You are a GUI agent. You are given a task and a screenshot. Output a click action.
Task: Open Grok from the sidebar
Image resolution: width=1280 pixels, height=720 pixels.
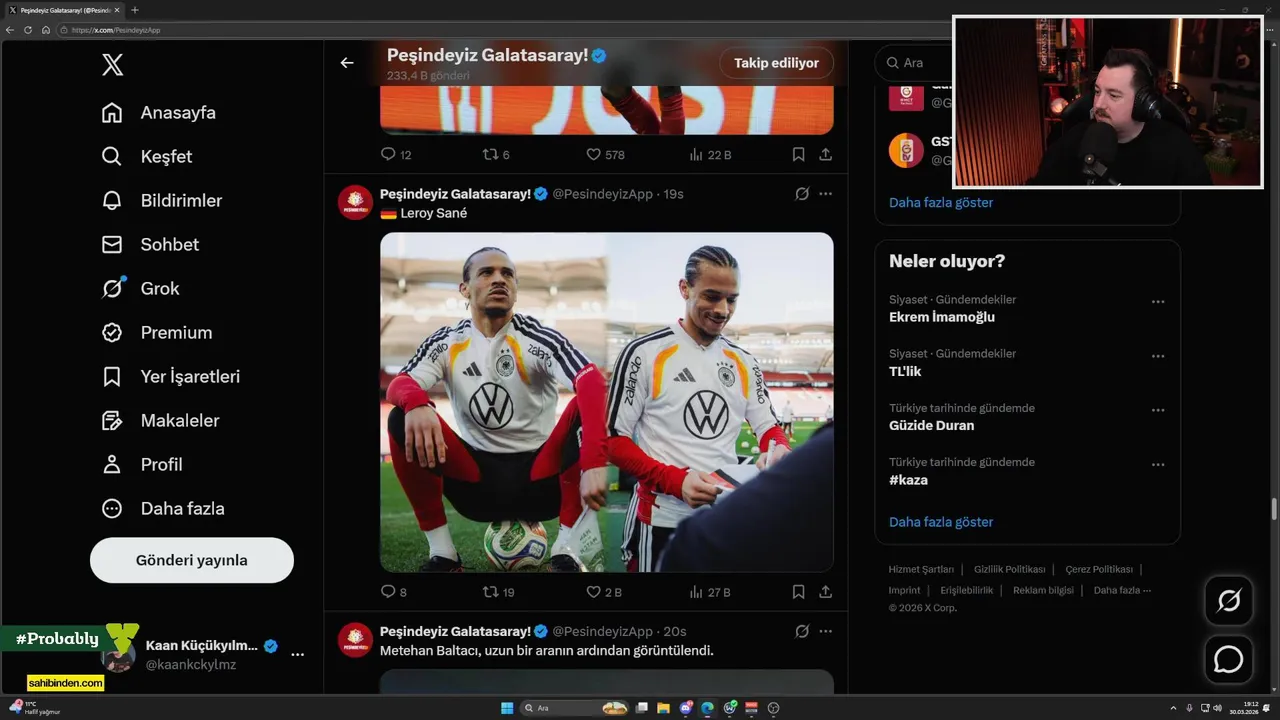click(141, 288)
